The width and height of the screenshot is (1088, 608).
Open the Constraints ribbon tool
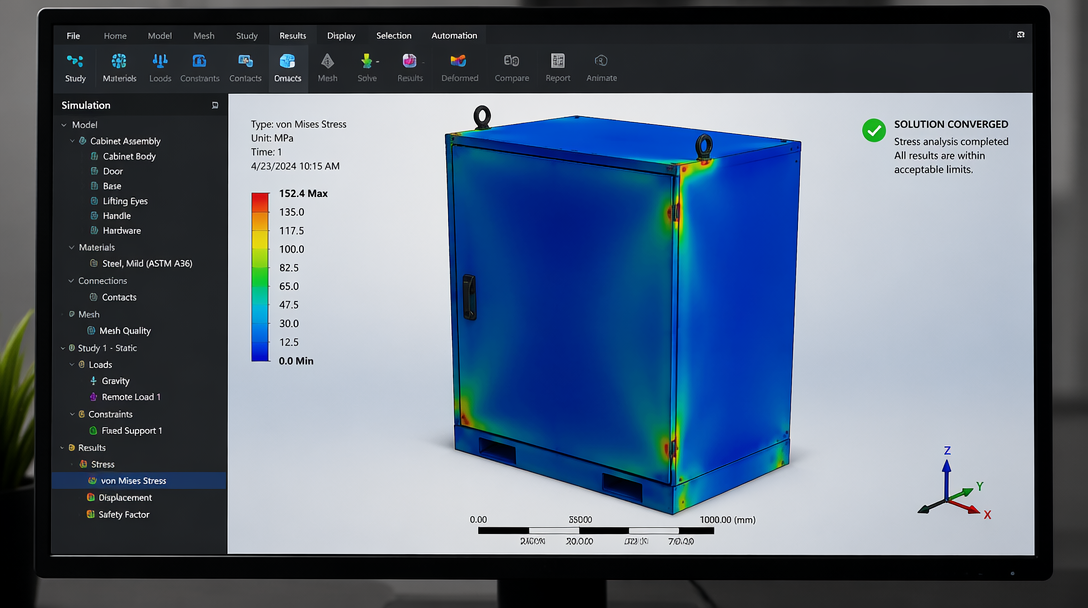(200, 68)
